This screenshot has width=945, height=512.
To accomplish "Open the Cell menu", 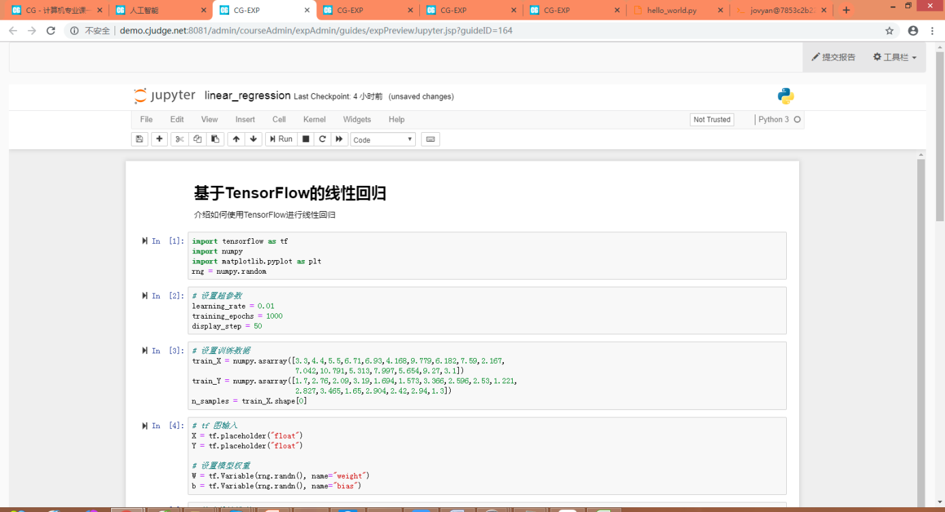I will (278, 119).
